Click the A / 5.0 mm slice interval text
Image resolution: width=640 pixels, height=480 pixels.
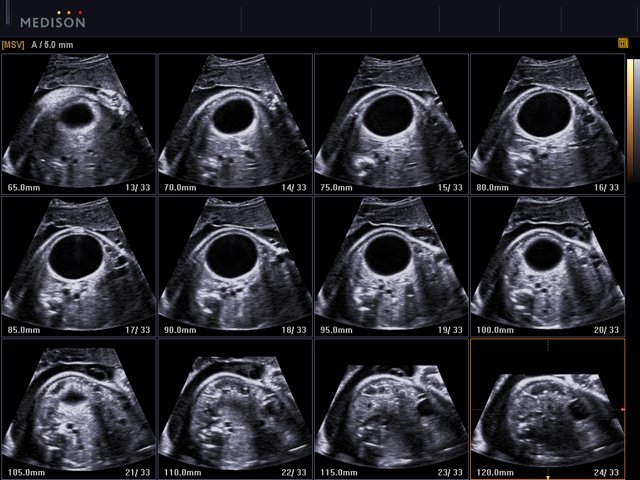[x=51, y=45]
